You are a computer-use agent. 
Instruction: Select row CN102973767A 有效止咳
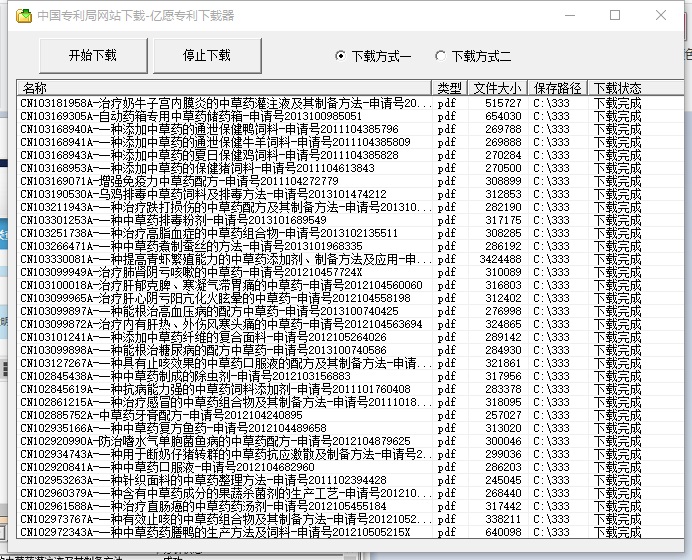350,519
